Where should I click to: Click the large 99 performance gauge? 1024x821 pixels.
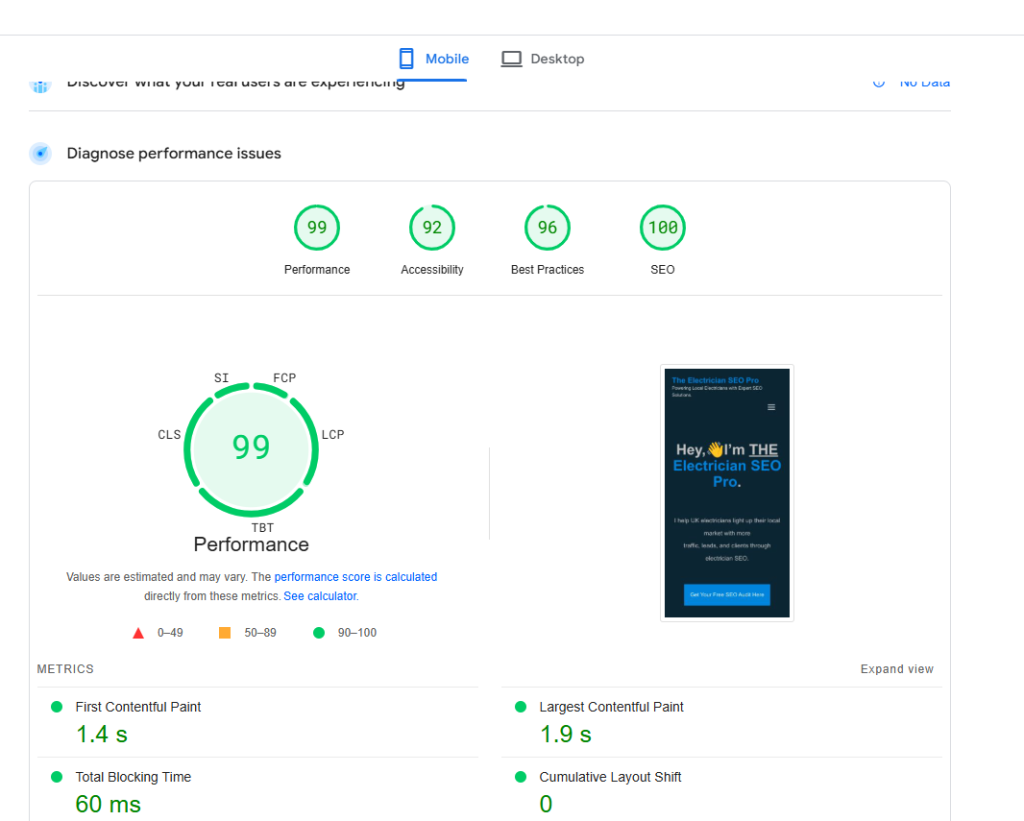(x=251, y=450)
